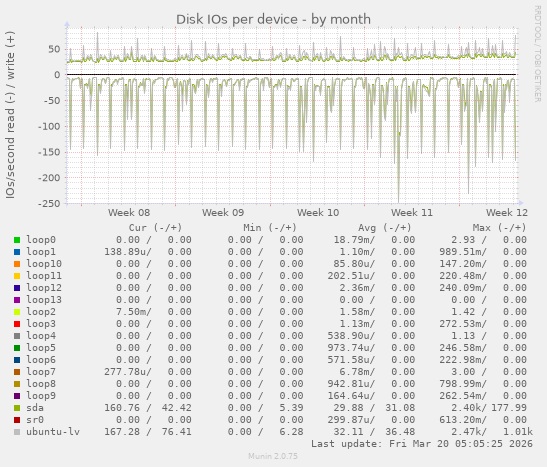Click the loop4 gray legend swatch
Screen dimensions: 547x467
click(x=17, y=336)
